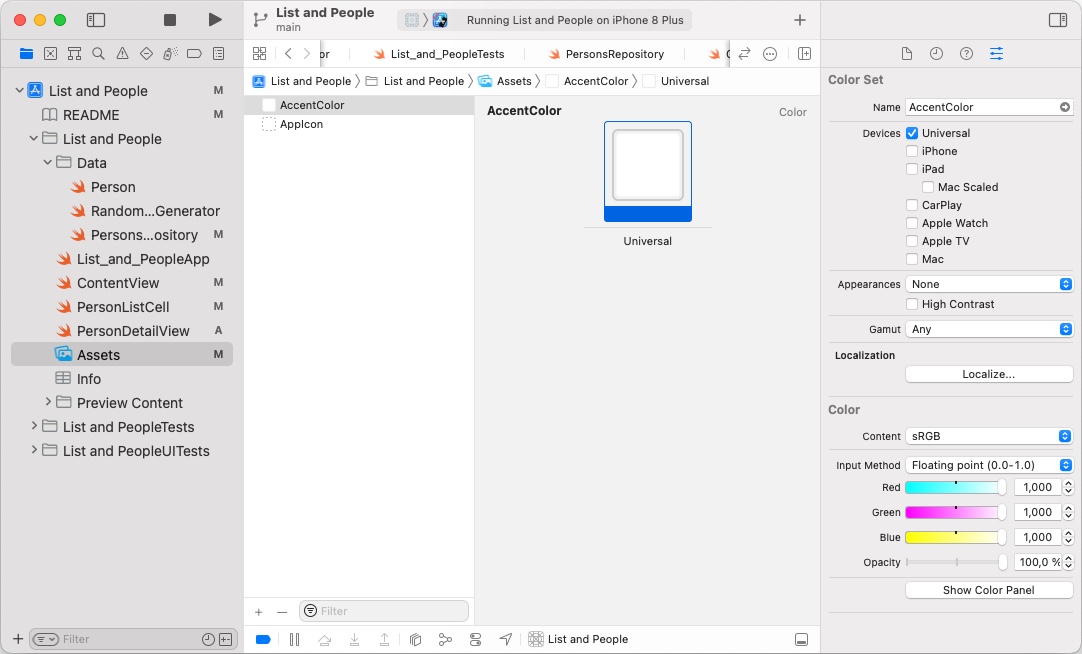Show the History inspector
The width and height of the screenshot is (1082, 654).
pos(936,53)
